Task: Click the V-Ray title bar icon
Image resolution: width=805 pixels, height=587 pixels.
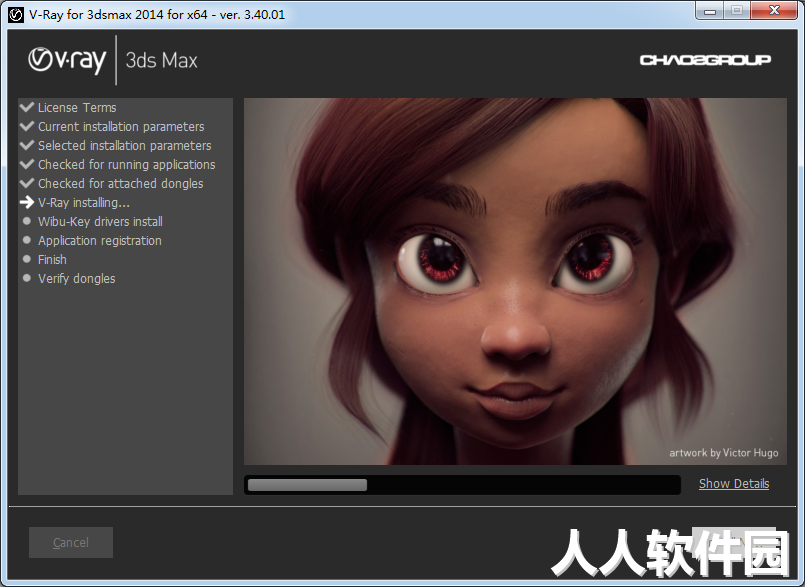Action: [x=16, y=14]
